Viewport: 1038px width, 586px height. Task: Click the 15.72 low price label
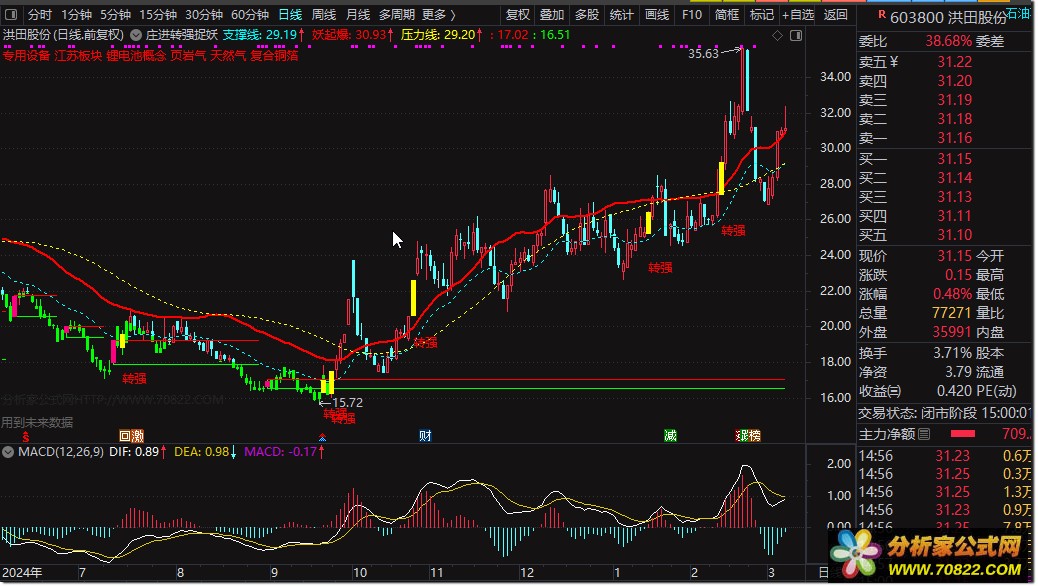point(348,403)
